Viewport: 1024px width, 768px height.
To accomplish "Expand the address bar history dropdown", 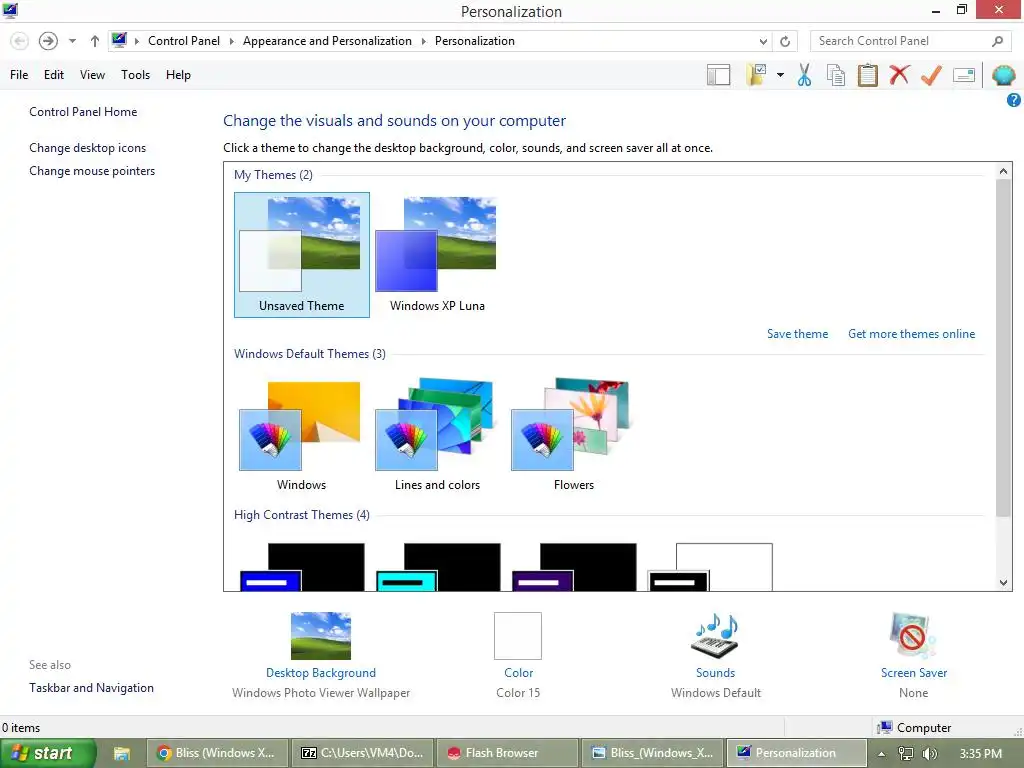I will (x=763, y=41).
